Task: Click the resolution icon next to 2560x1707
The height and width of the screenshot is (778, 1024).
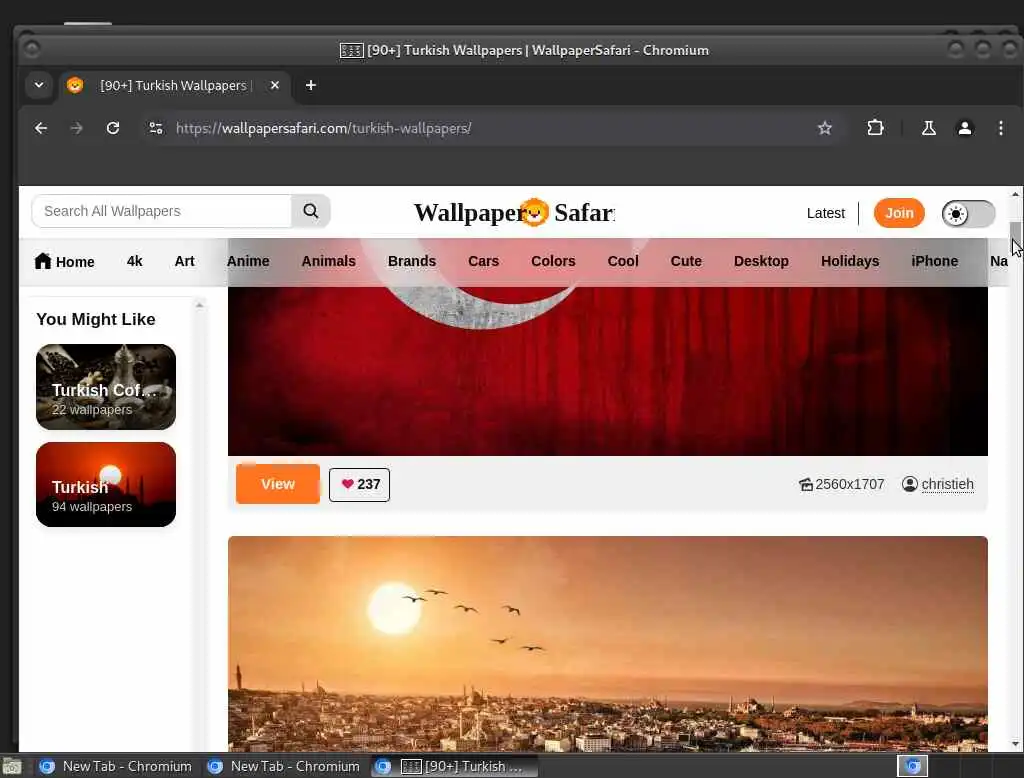Action: (806, 485)
